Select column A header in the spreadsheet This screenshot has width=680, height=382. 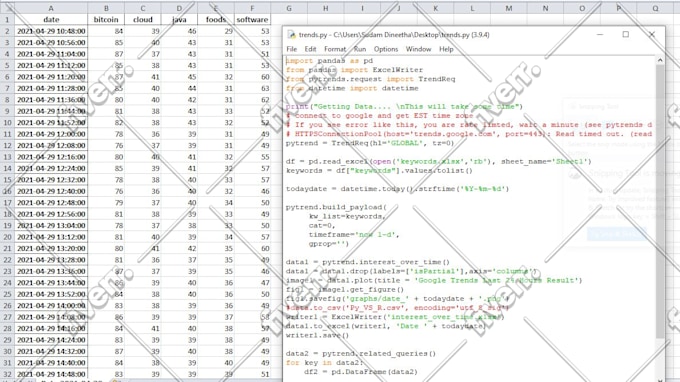pyautogui.click(x=51, y=8)
